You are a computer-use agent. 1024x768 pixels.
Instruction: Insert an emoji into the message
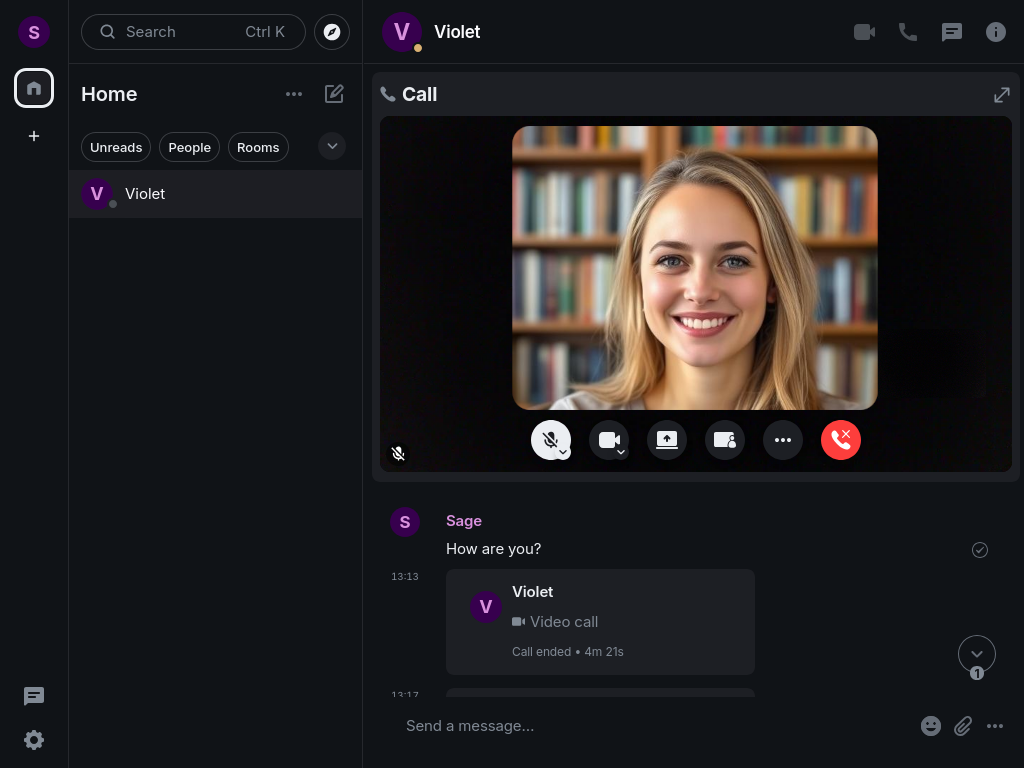[x=931, y=726]
